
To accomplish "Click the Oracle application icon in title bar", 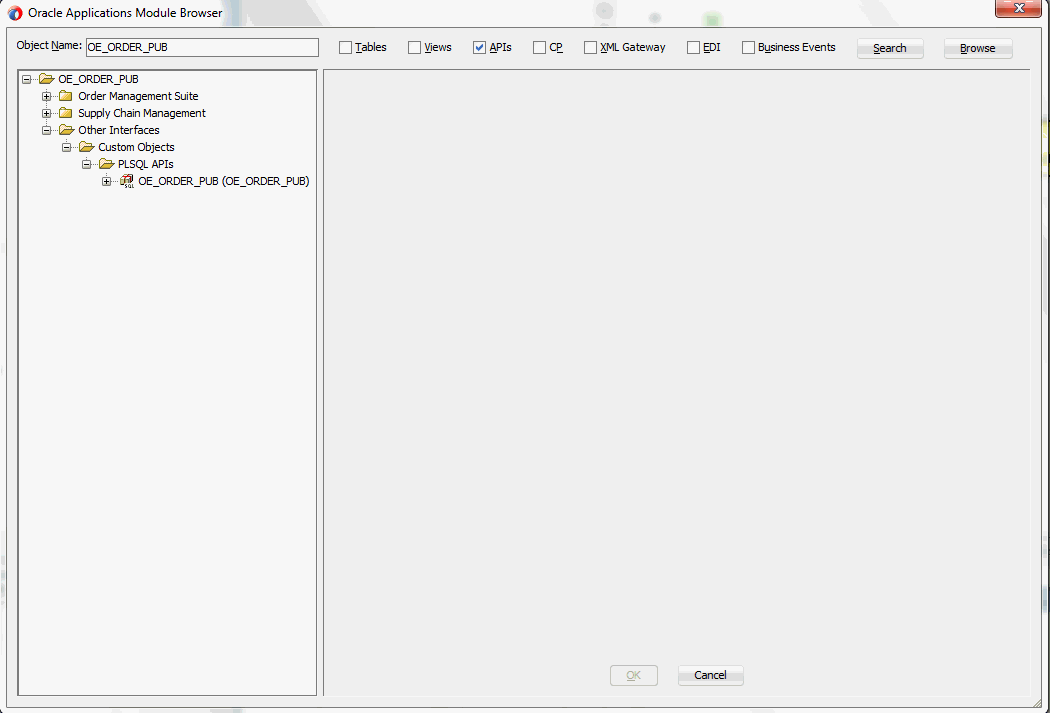I will [15, 13].
